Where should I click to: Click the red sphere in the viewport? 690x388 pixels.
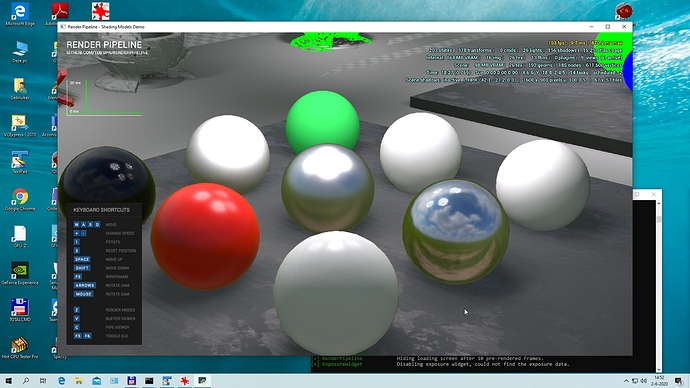click(x=205, y=236)
